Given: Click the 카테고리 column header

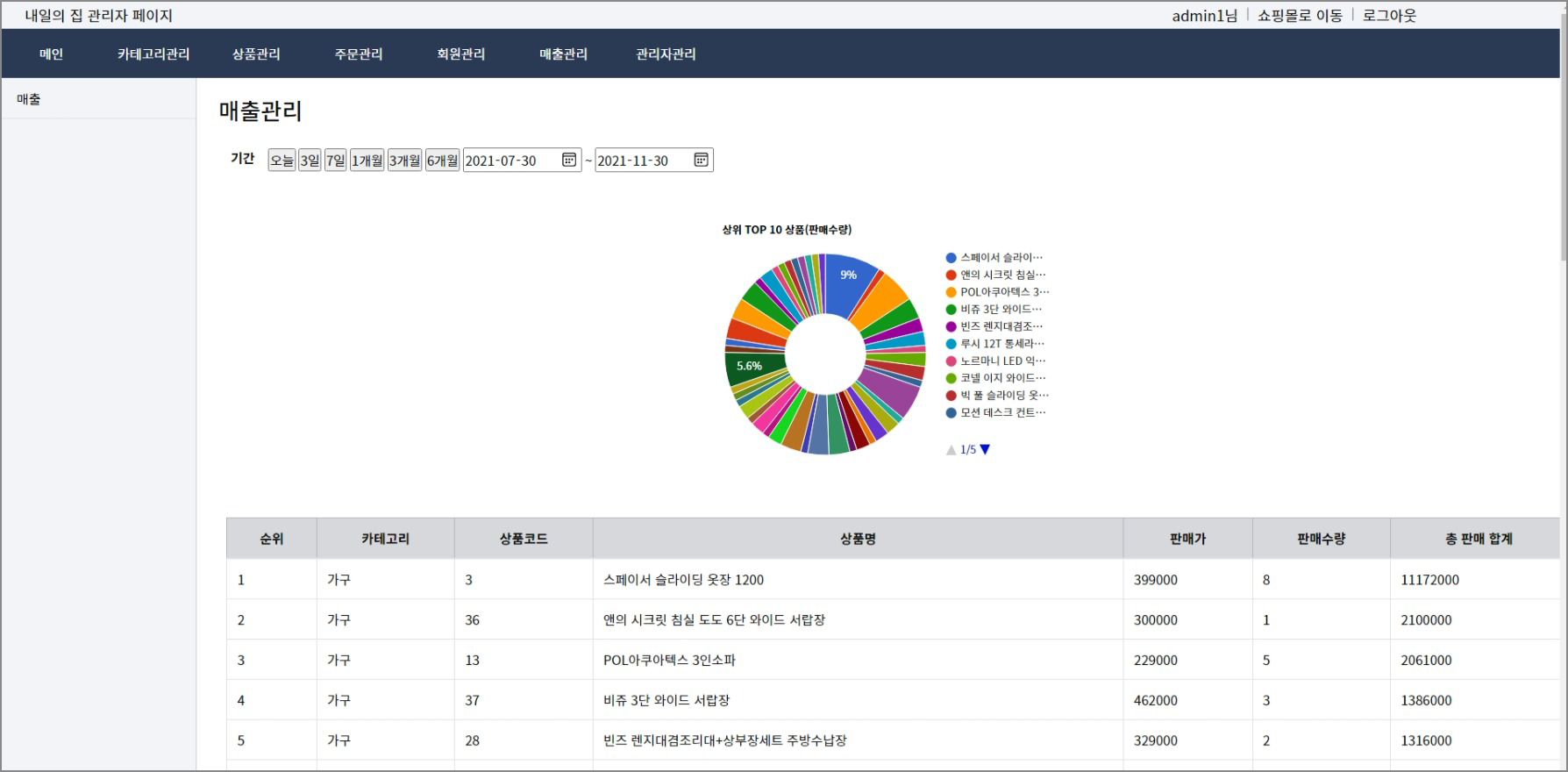Looking at the screenshot, I should [x=386, y=539].
